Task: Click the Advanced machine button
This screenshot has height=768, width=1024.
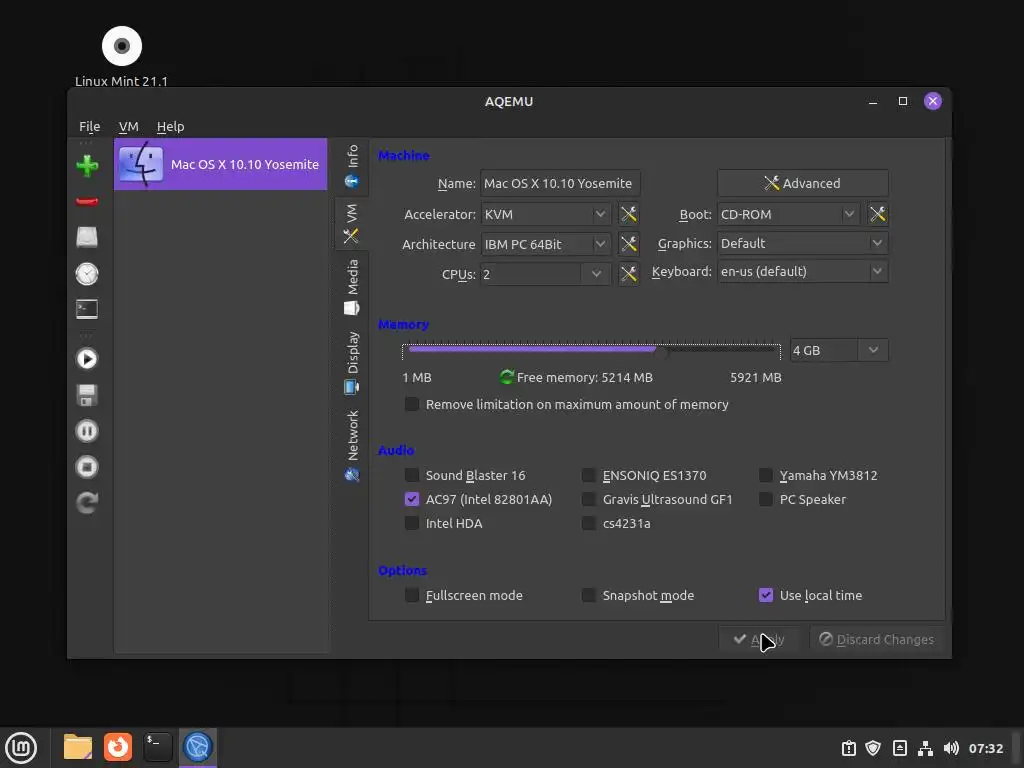Action: point(803,183)
